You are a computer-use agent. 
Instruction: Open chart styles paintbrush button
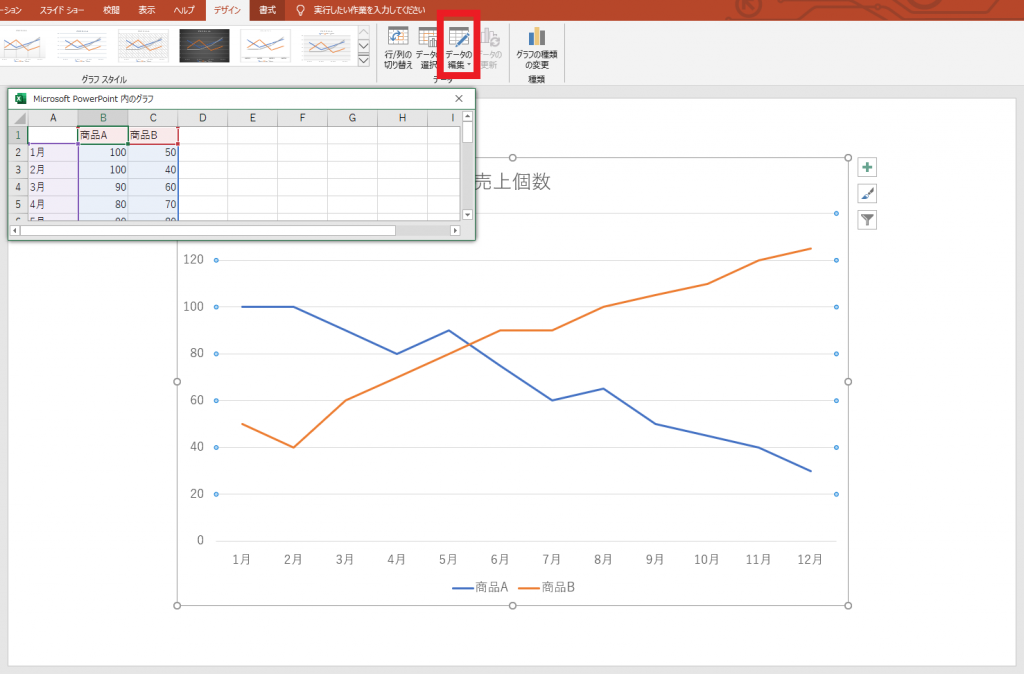[x=867, y=194]
